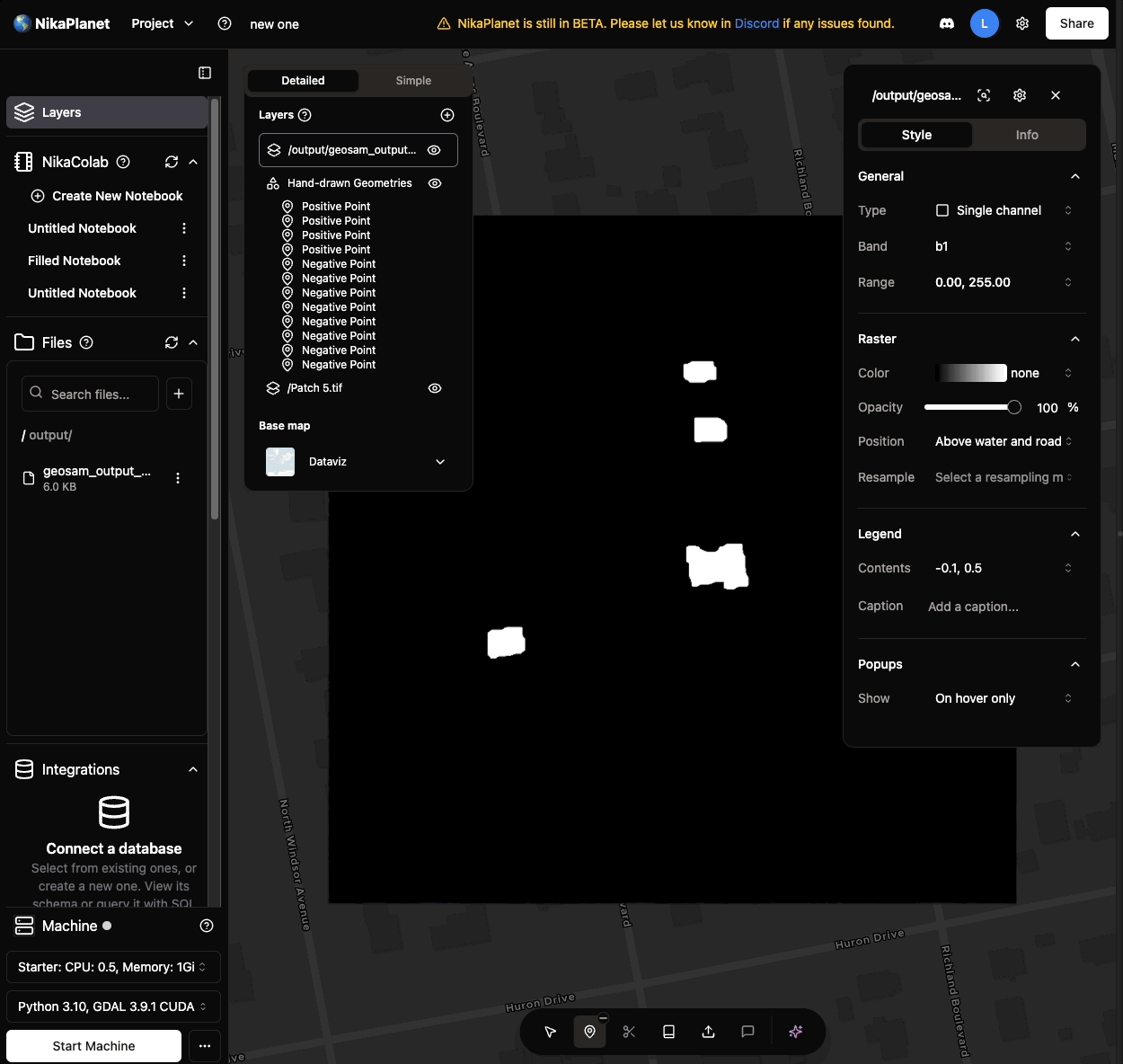This screenshot has width=1123, height=1064.
Task: Click the NikaColab help icon
Action: pos(124,162)
